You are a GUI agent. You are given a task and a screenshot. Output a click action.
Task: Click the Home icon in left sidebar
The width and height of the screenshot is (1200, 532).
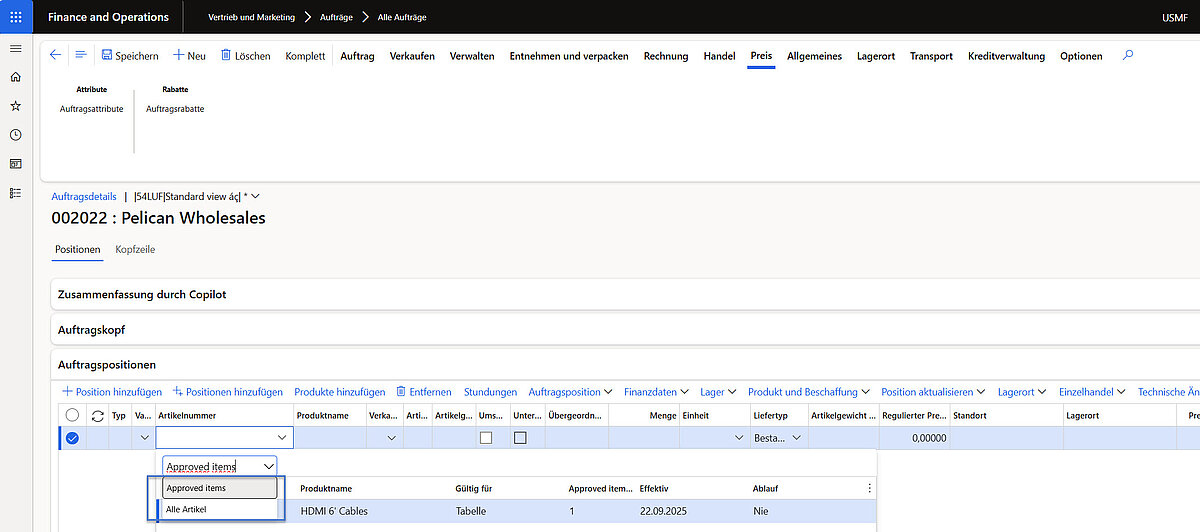coord(15,77)
